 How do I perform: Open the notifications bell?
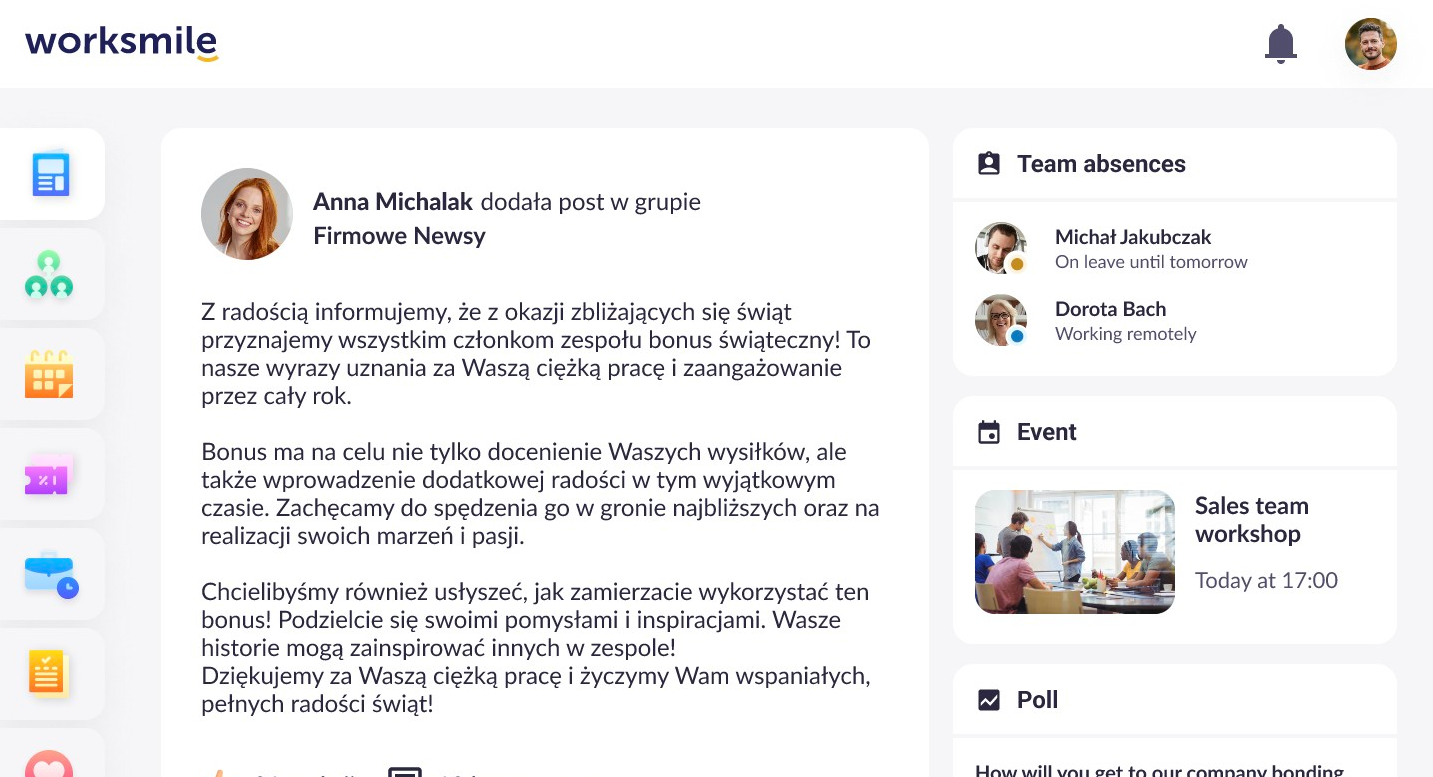pyautogui.click(x=1280, y=44)
